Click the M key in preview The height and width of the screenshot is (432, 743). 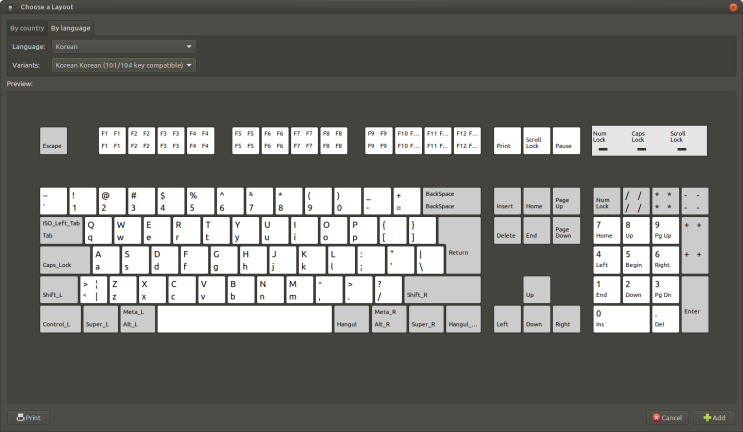click(x=300, y=289)
